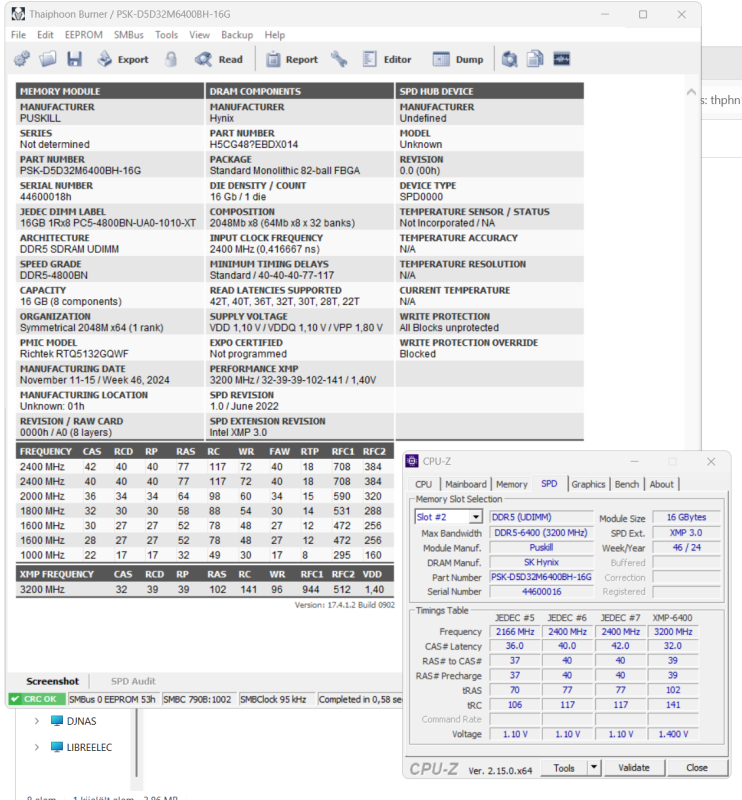Click the padlock icon in the toolbar

click(x=171, y=59)
